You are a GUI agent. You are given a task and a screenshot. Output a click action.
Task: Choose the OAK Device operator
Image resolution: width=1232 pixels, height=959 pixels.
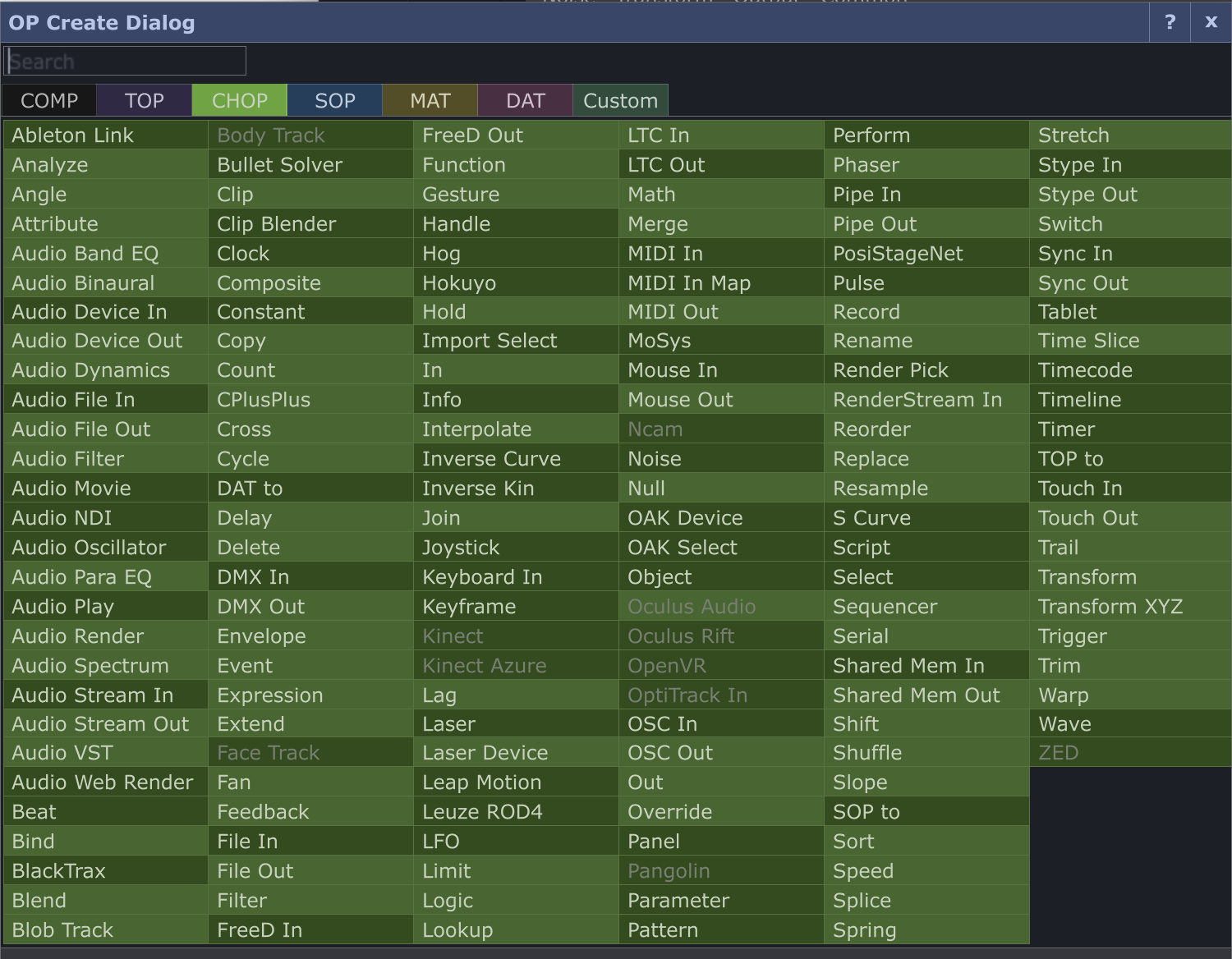click(721, 518)
